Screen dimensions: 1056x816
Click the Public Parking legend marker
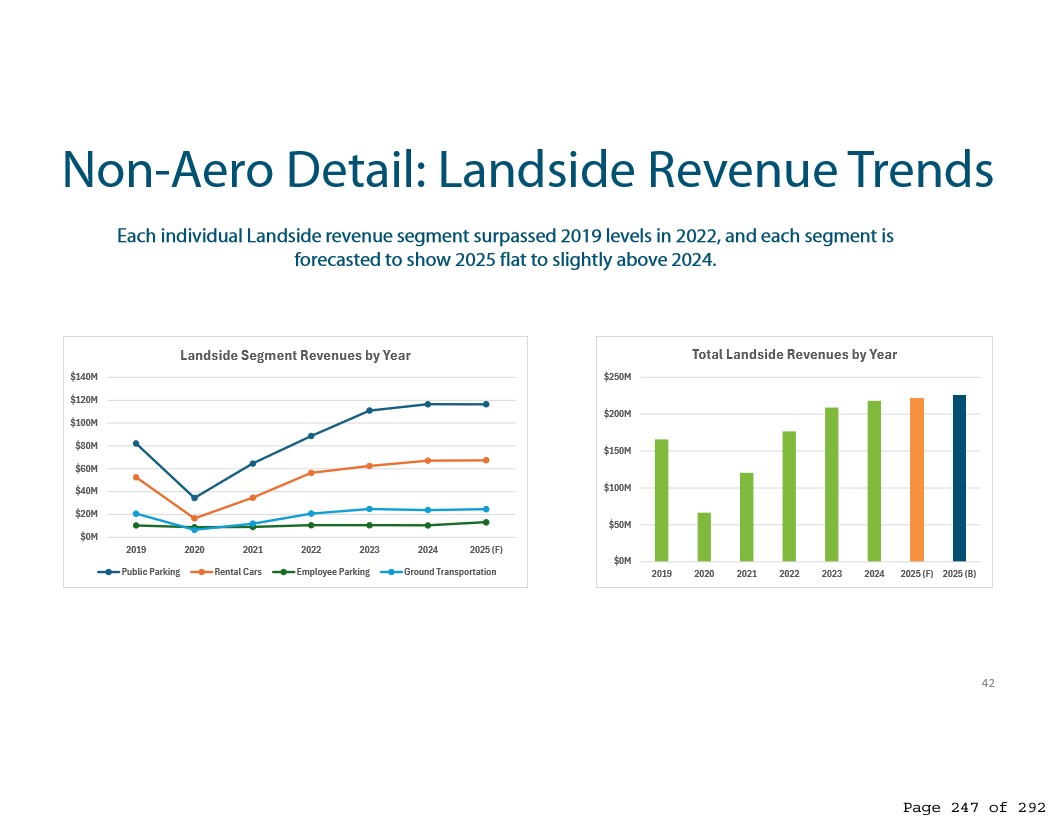[108, 572]
